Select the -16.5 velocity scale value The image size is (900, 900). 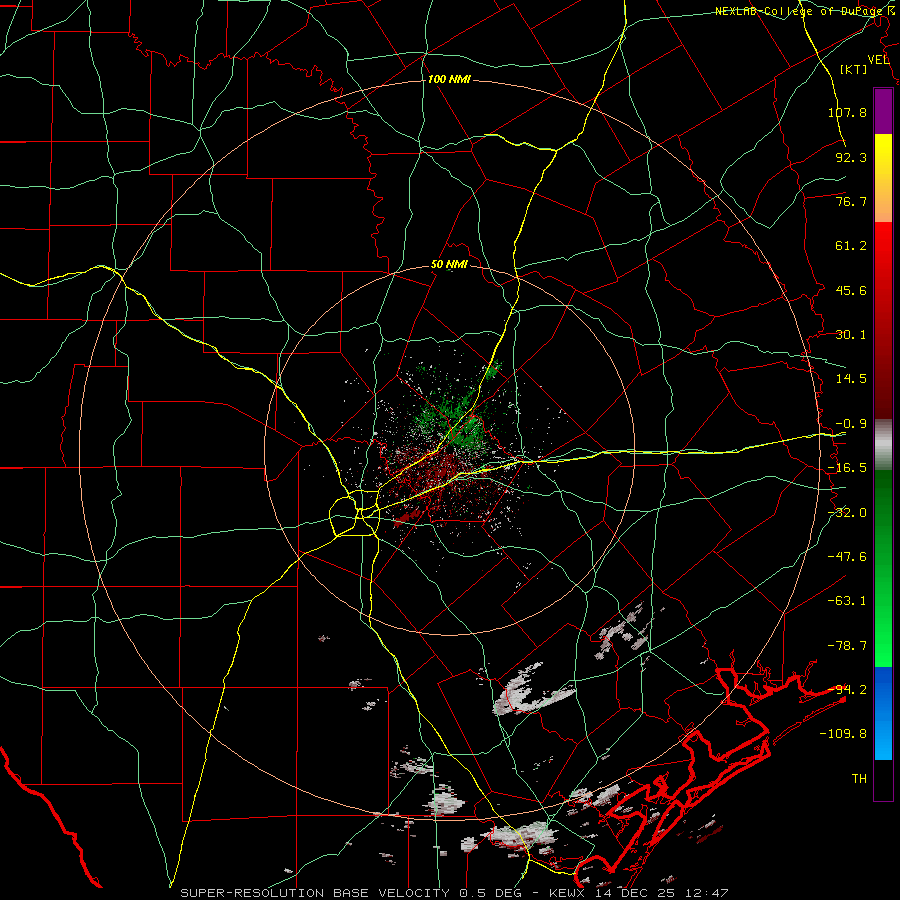[x=847, y=468]
